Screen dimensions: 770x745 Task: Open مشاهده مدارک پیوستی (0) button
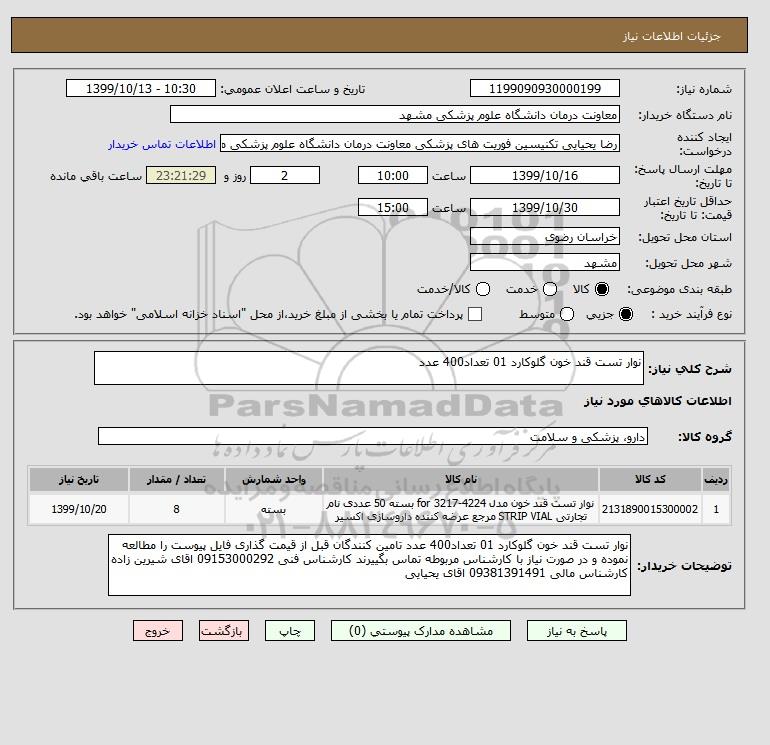[x=421, y=631]
